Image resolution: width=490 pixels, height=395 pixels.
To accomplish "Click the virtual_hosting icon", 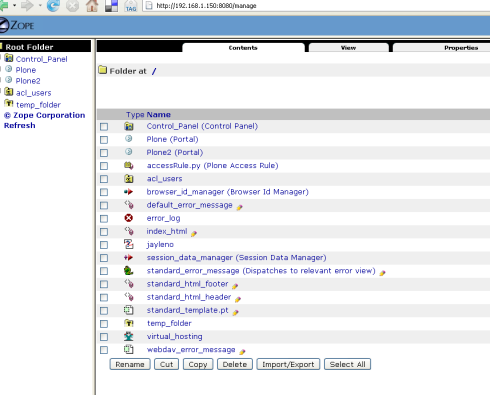I will pyautogui.click(x=129, y=336).
